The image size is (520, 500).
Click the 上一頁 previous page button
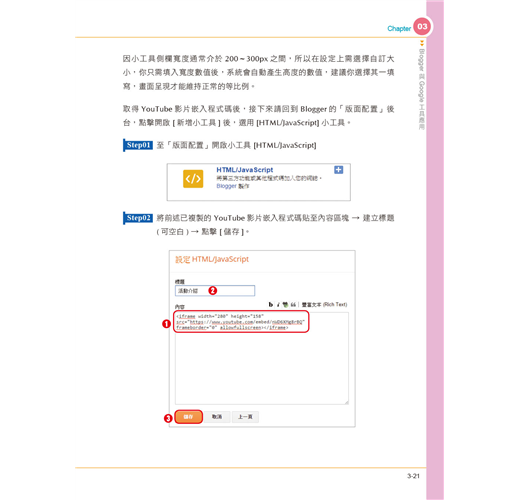(x=245, y=417)
